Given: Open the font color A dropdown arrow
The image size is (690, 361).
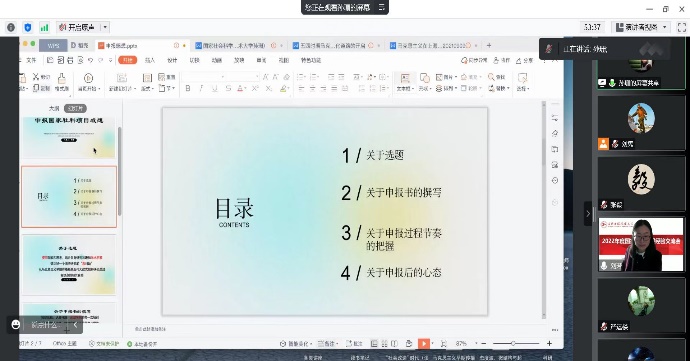Looking at the screenshot, I should tap(246, 88).
